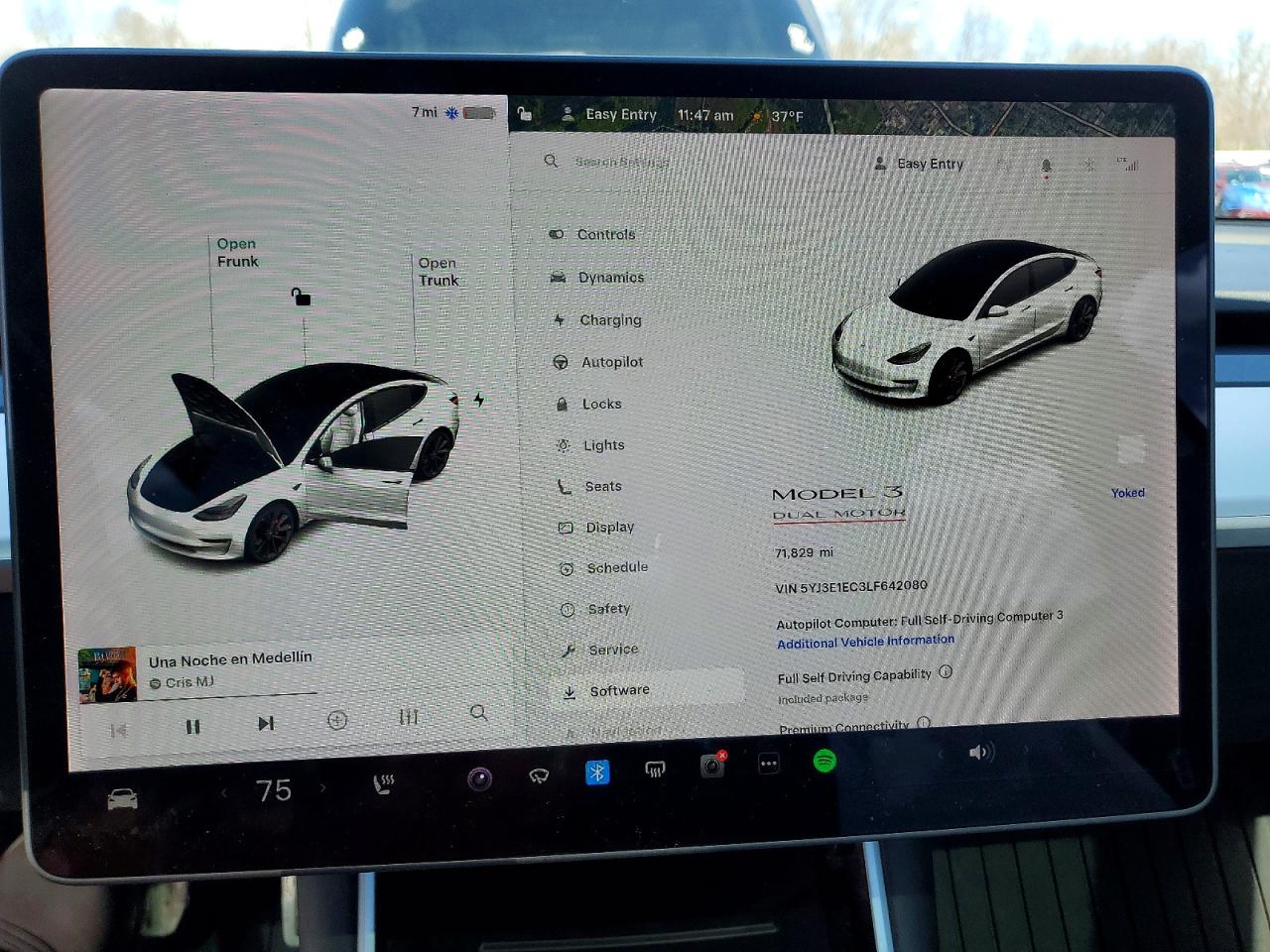Tap the 37°F temperature weather display
1270x952 pixels.
tap(778, 116)
